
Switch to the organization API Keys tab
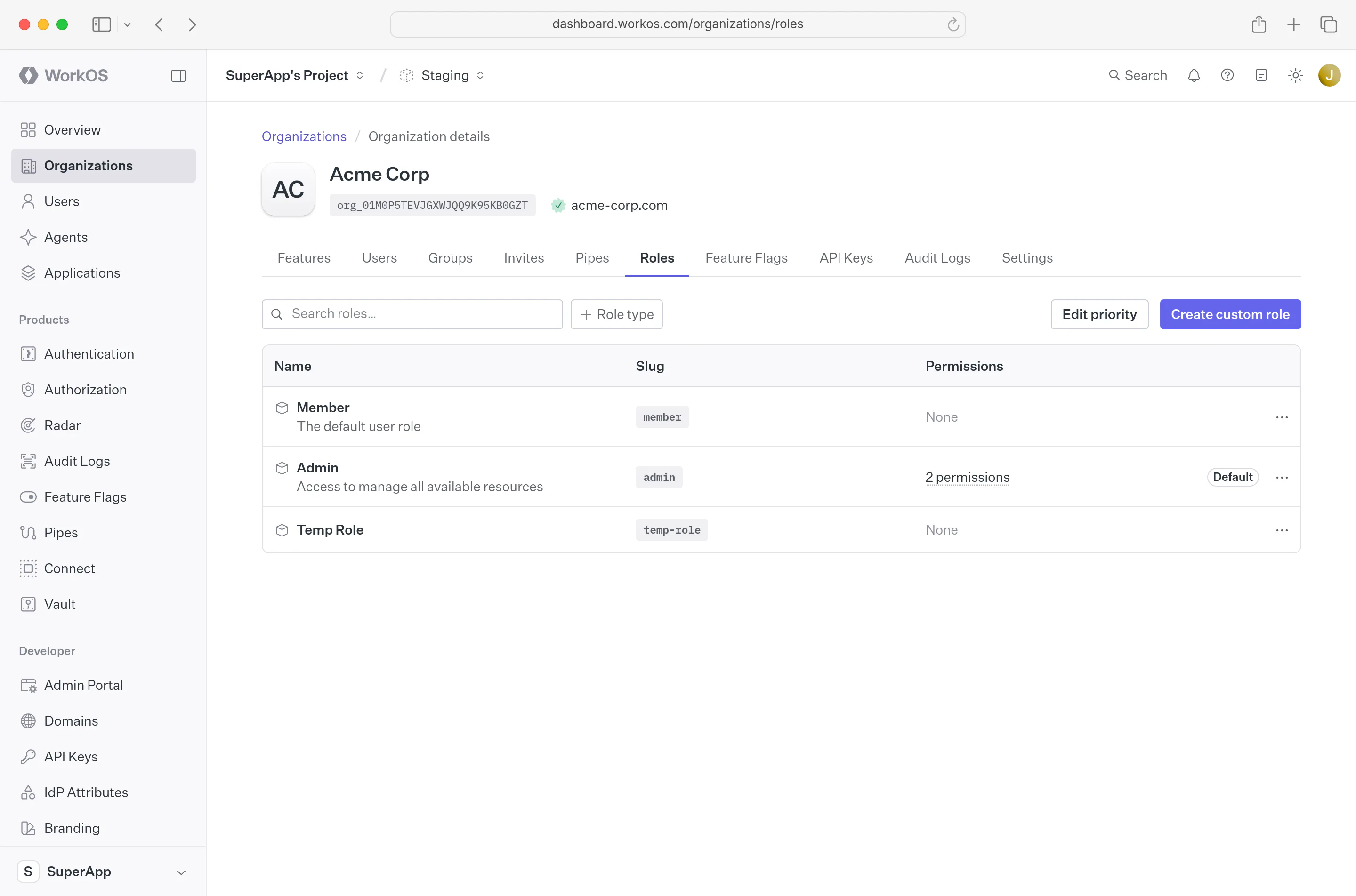pyautogui.click(x=846, y=258)
